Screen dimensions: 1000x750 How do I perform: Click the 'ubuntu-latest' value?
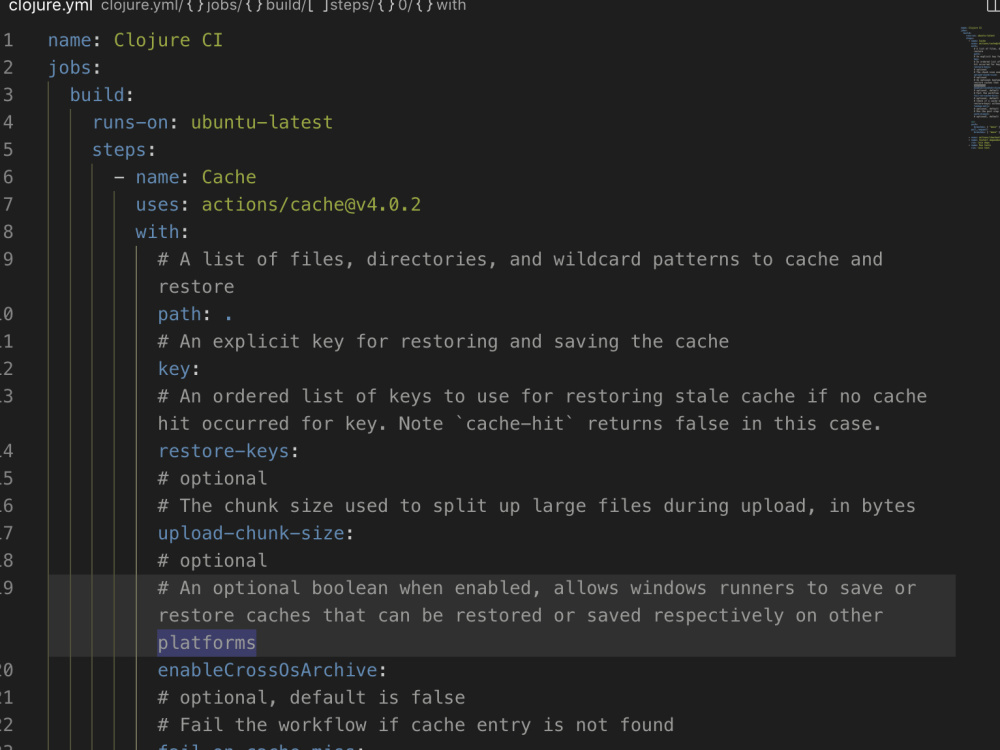point(261,122)
